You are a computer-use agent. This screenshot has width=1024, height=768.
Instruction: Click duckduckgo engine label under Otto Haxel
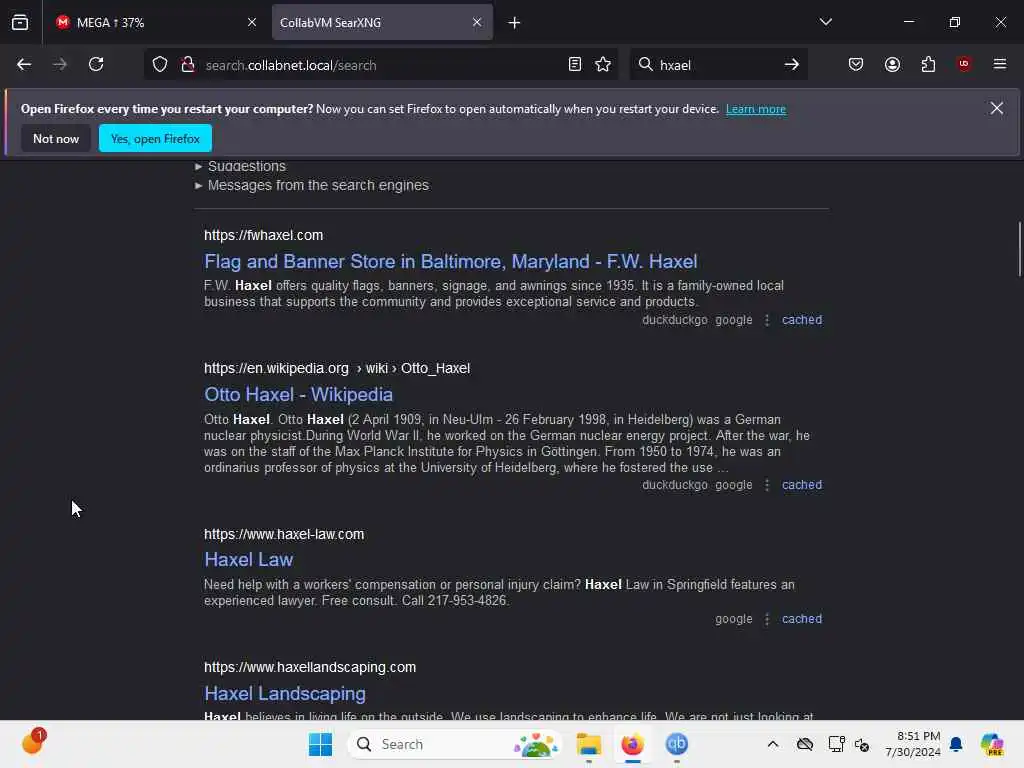pos(675,485)
